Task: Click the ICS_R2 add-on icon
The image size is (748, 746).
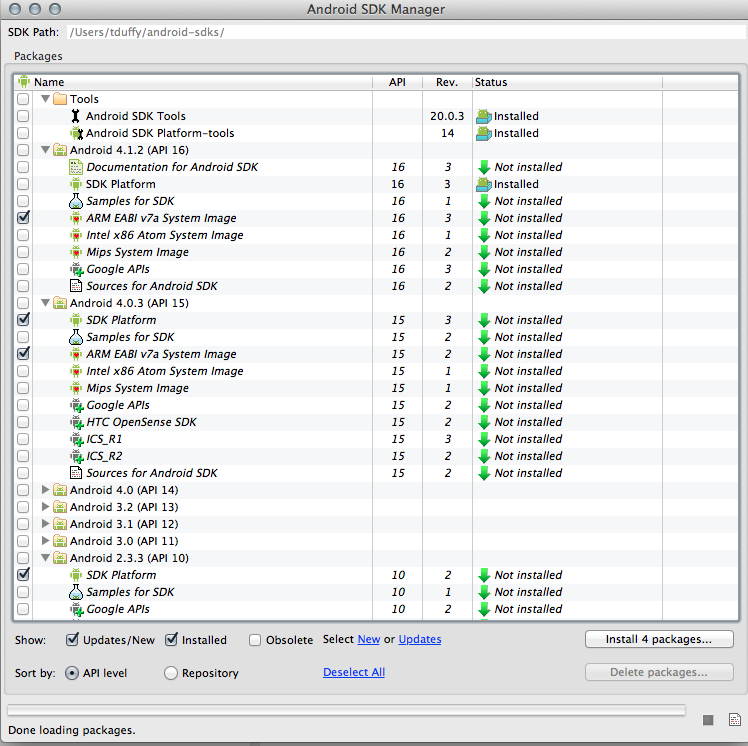Action: [77, 456]
